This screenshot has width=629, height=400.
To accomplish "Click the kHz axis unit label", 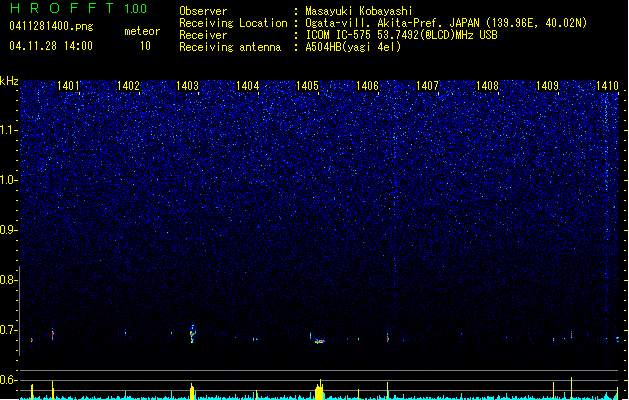I will click(9, 81).
